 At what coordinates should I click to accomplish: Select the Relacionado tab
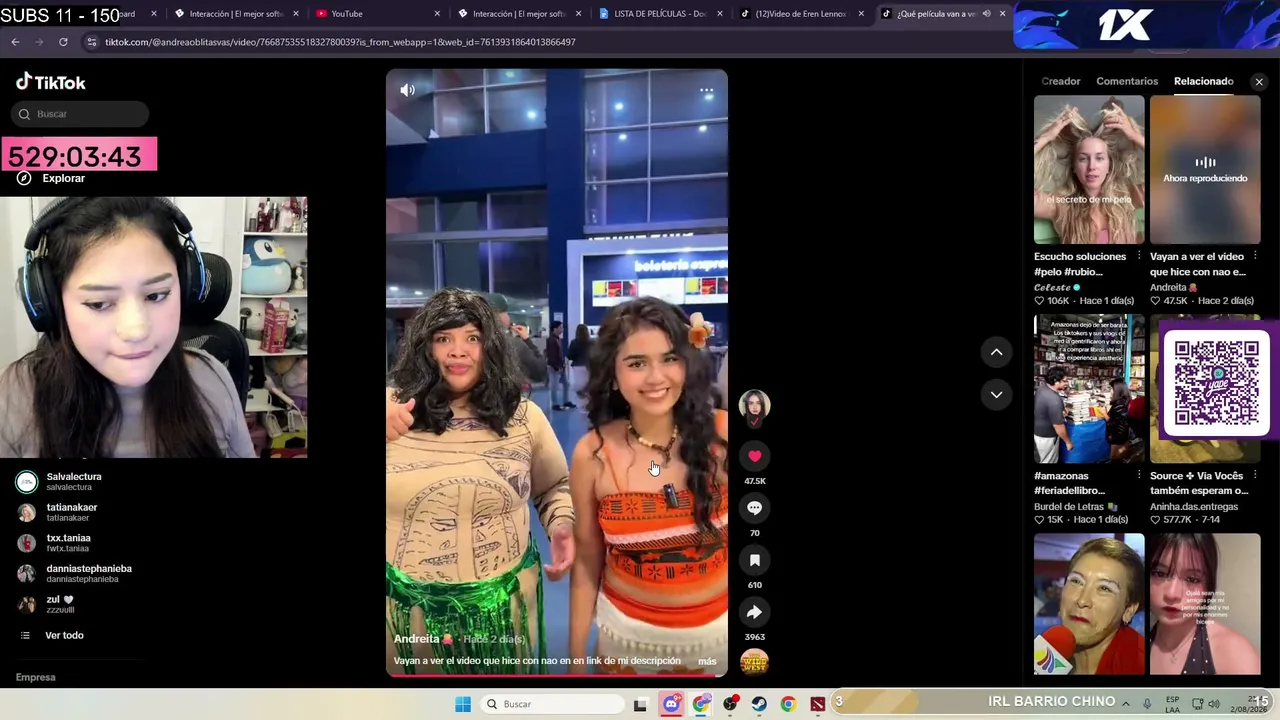(x=1204, y=81)
